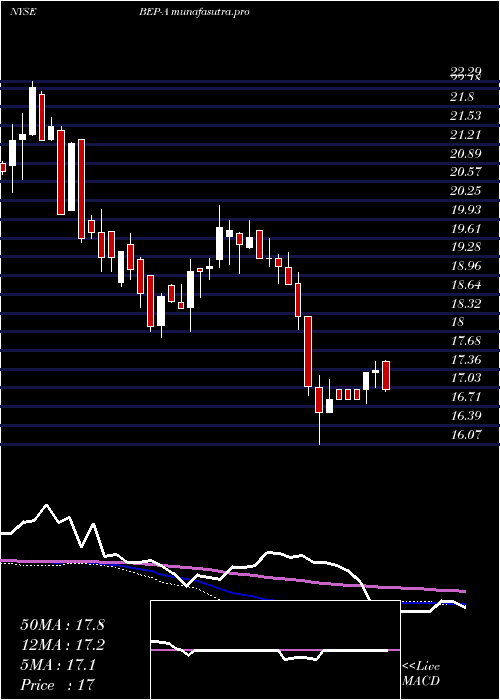This screenshot has width=500, height=700.
Task: Click the 17.03 price axis label
Action: point(466,378)
